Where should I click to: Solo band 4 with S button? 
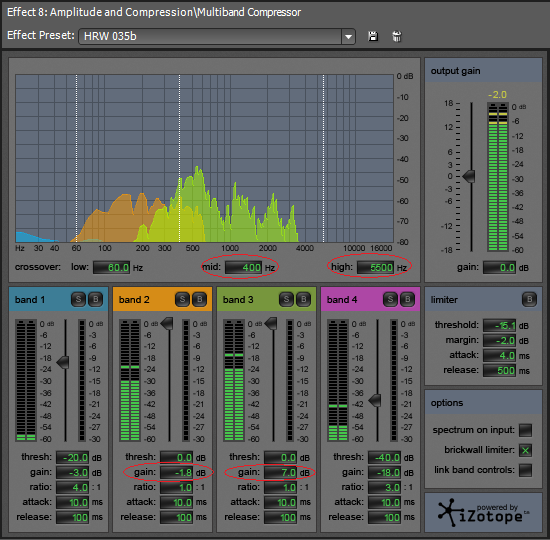(390, 299)
